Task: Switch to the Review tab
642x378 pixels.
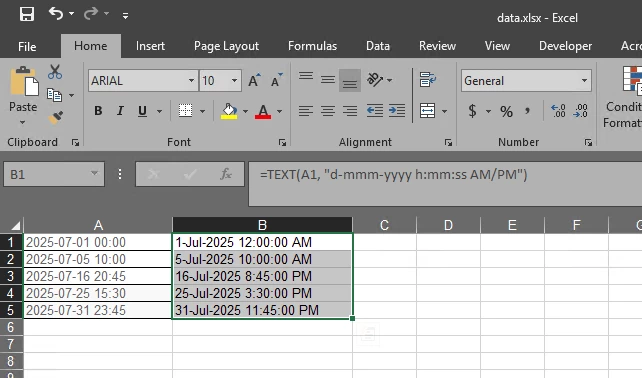Action: (437, 46)
